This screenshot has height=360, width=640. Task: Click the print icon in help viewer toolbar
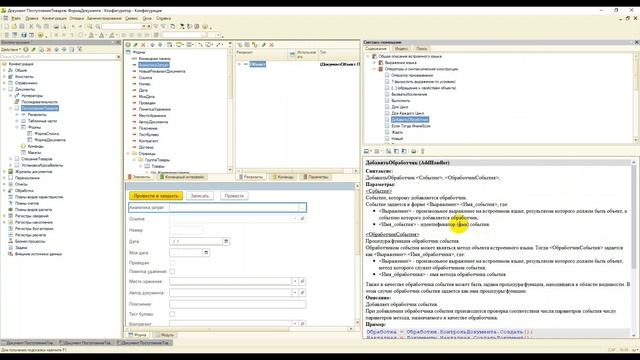(x=413, y=151)
